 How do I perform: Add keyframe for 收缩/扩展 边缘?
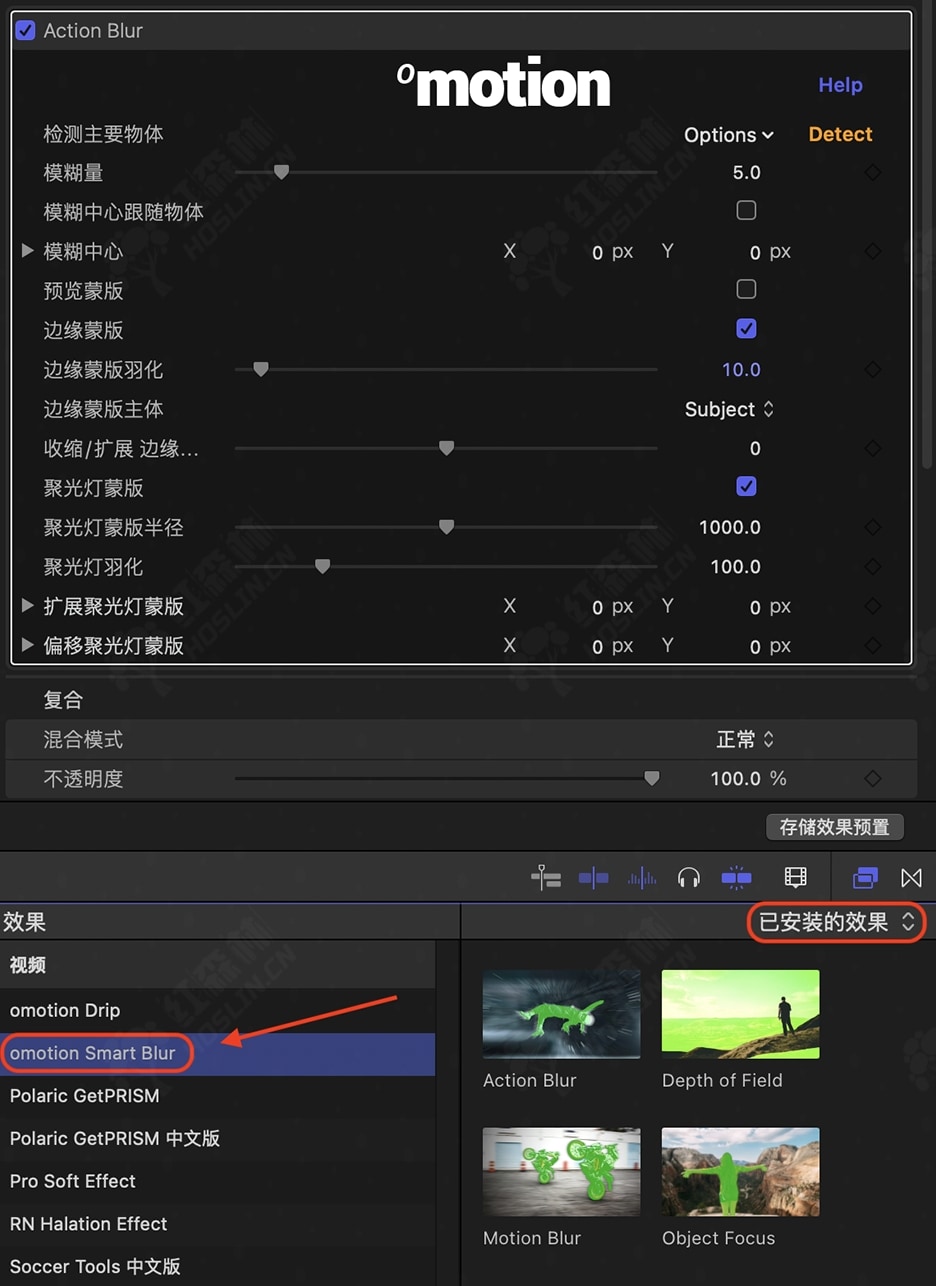(x=873, y=449)
